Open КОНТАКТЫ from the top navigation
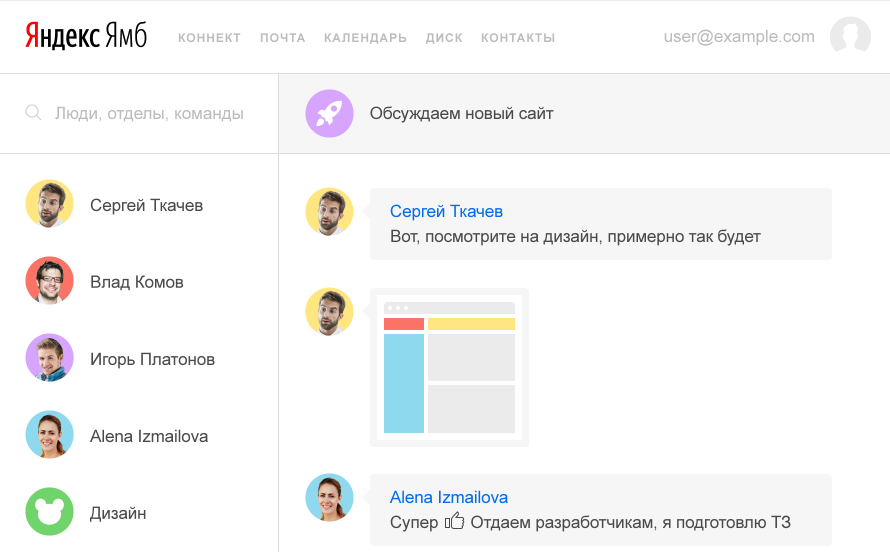Image resolution: width=890 pixels, height=552 pixels. click(x=518, y=38)
